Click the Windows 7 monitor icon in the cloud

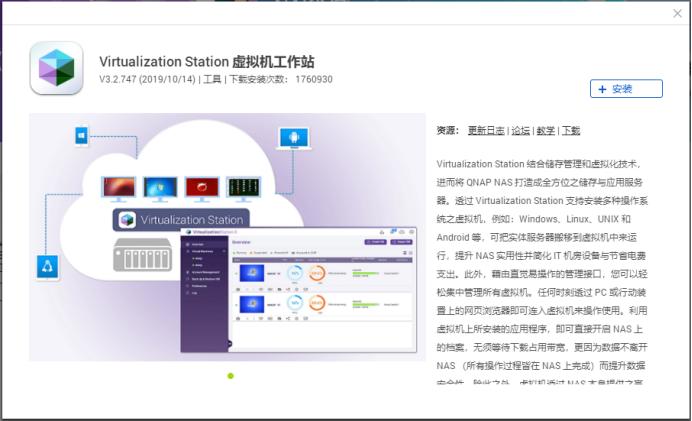pos(159,187)
